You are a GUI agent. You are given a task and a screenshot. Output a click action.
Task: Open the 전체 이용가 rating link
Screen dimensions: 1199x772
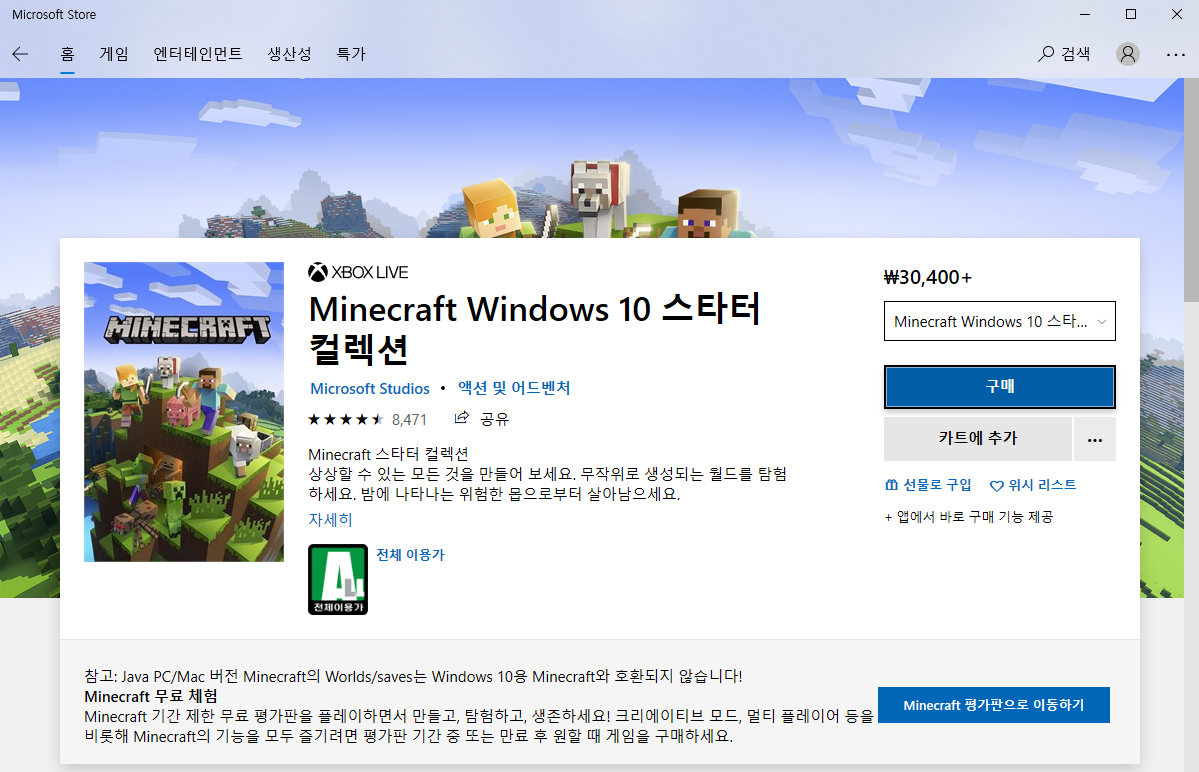[x=410, y=555]
